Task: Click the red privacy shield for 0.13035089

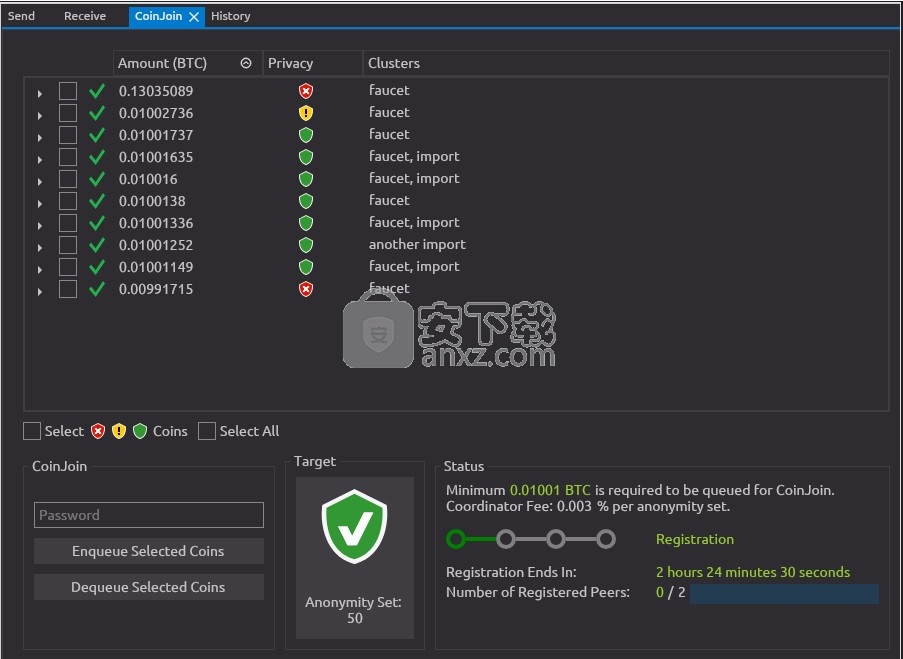Action: pos(306,91)
